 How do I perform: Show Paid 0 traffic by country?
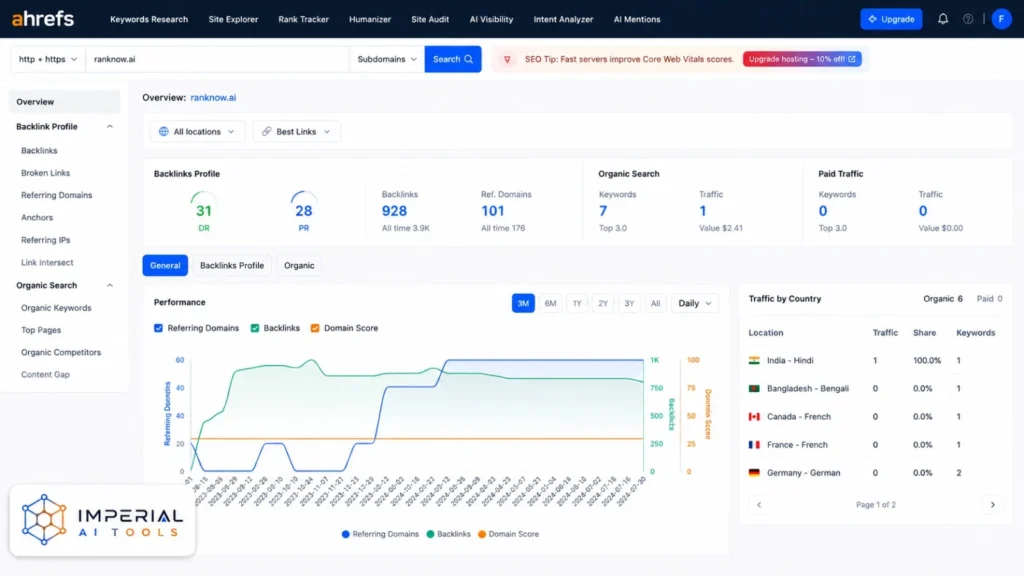pos(989,298)
